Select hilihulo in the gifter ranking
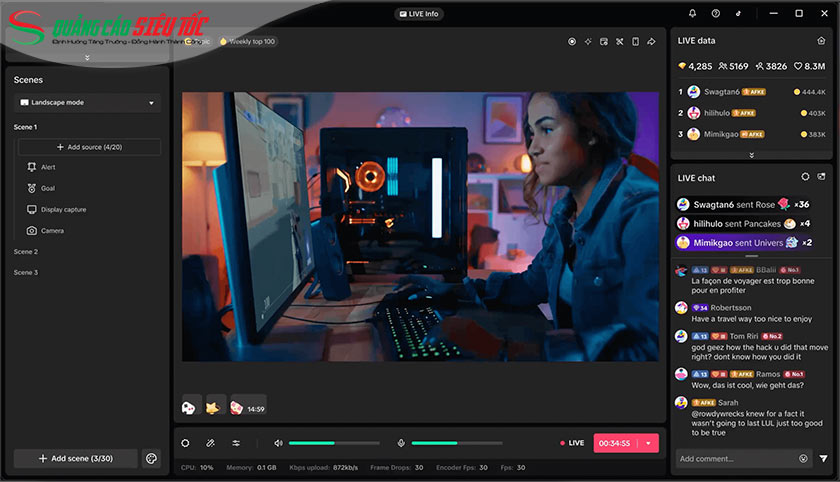This screenshot has height=482, width=840. point(752,113)
